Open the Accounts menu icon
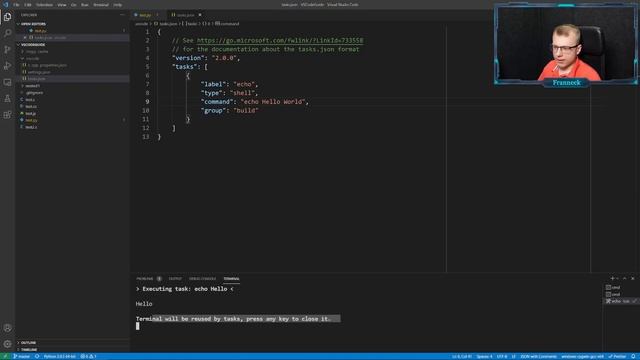Screen dimensions: 640x360 click(x=7, y=328)
